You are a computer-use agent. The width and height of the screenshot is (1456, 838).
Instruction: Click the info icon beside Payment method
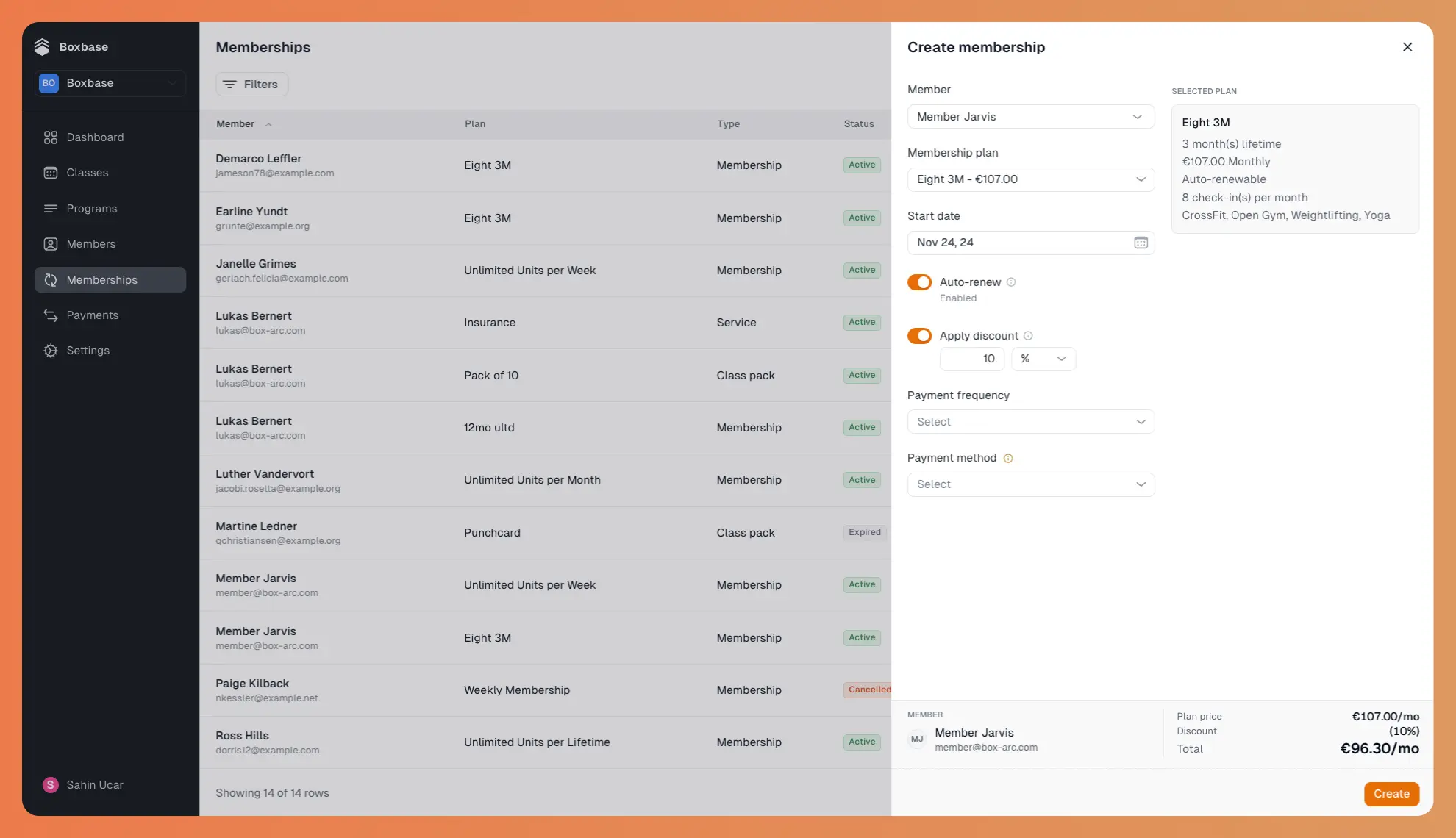point(1008,458)
